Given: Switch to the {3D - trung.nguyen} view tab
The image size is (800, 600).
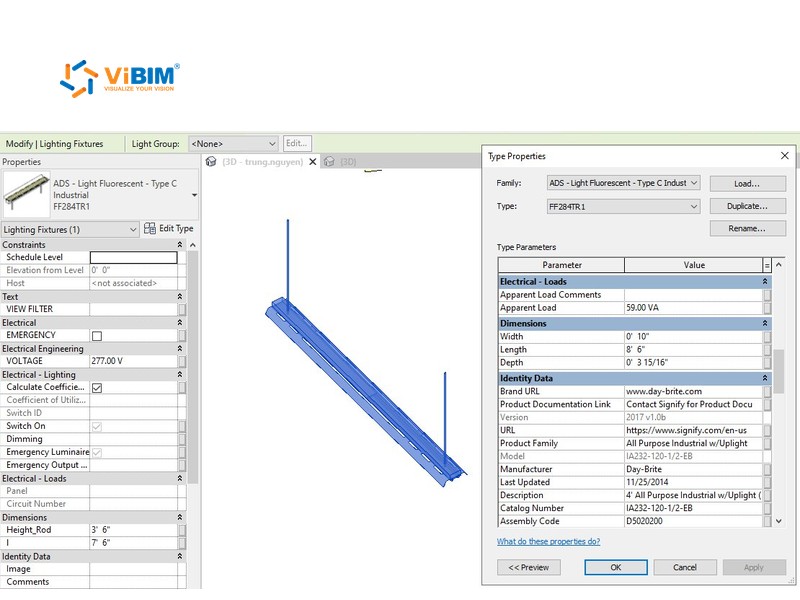Looking at the screenshot, I should 262,162.
